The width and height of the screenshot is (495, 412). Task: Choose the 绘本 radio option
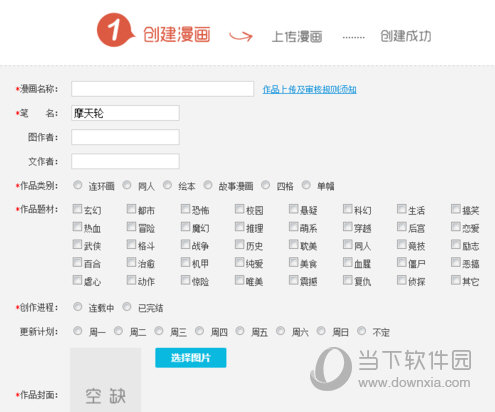[167, 185]
